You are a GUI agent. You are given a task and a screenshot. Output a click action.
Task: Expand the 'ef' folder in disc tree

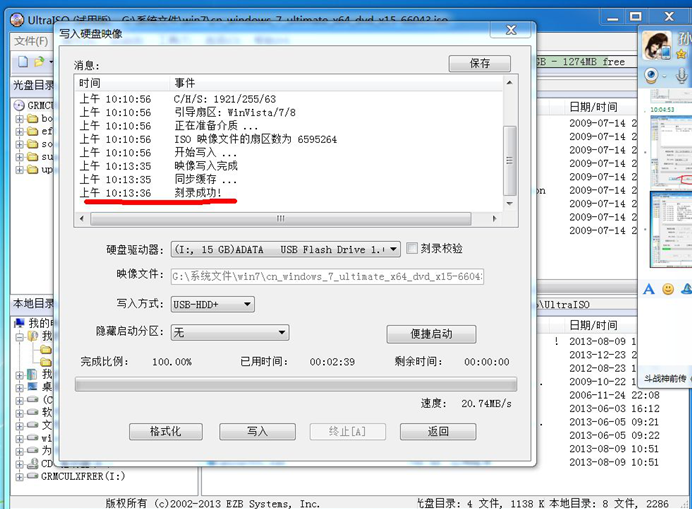(19, 132)
